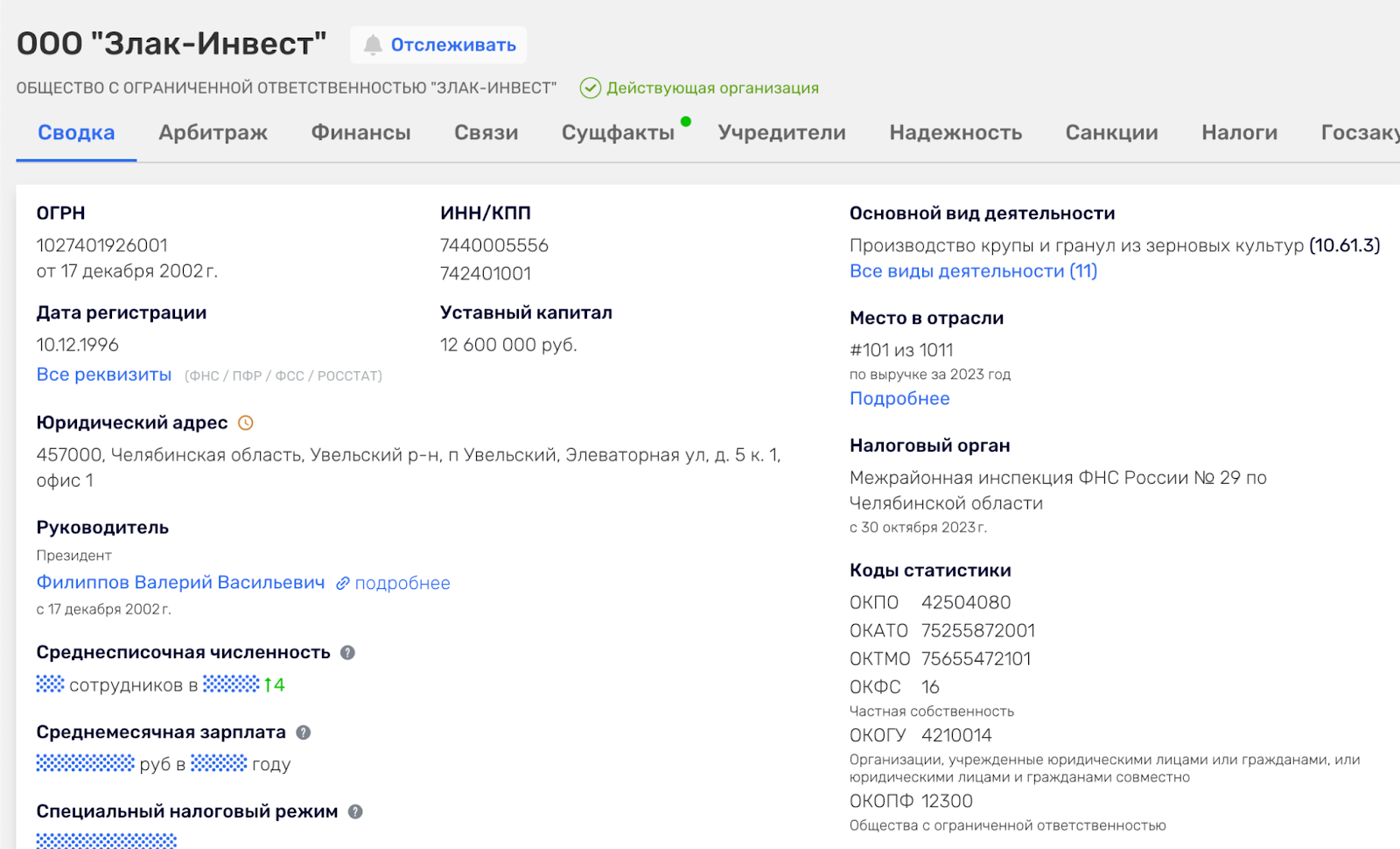Image resolution: width=1400 pixels, height=849 pixels.
Task: Go to the Сущфакты tab
Action: click(x=618, y=132)
